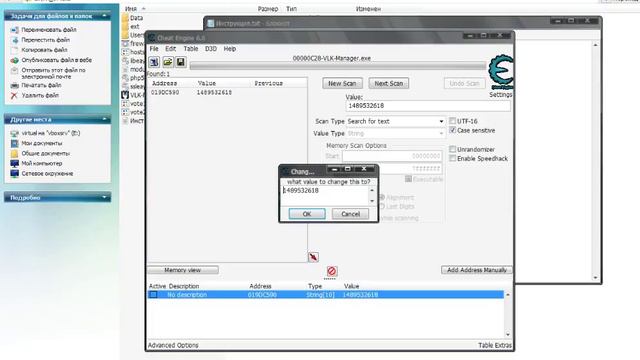Select the Data folder icon in Explorer
This screenshot has height=360, width=640.
click(125, 18)
